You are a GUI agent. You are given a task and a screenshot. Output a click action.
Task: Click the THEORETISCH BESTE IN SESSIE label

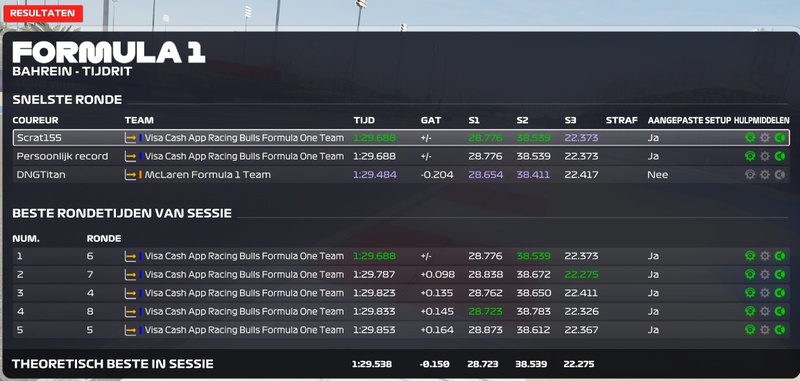point(113,364)
